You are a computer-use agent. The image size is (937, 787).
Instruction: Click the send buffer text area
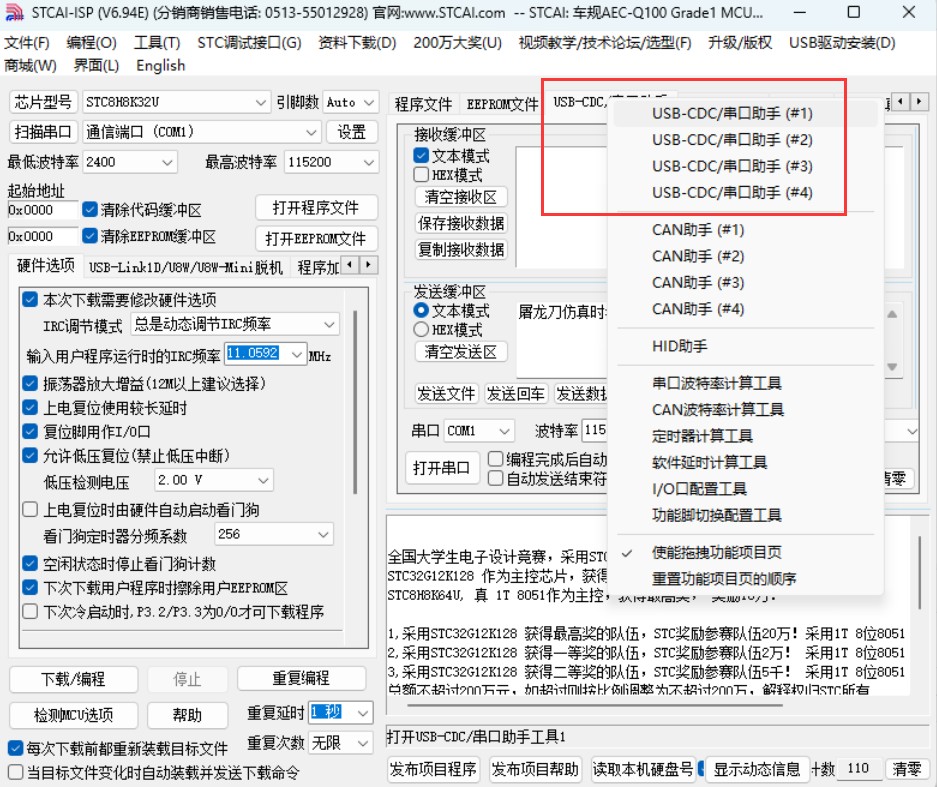tap(562, 339)
